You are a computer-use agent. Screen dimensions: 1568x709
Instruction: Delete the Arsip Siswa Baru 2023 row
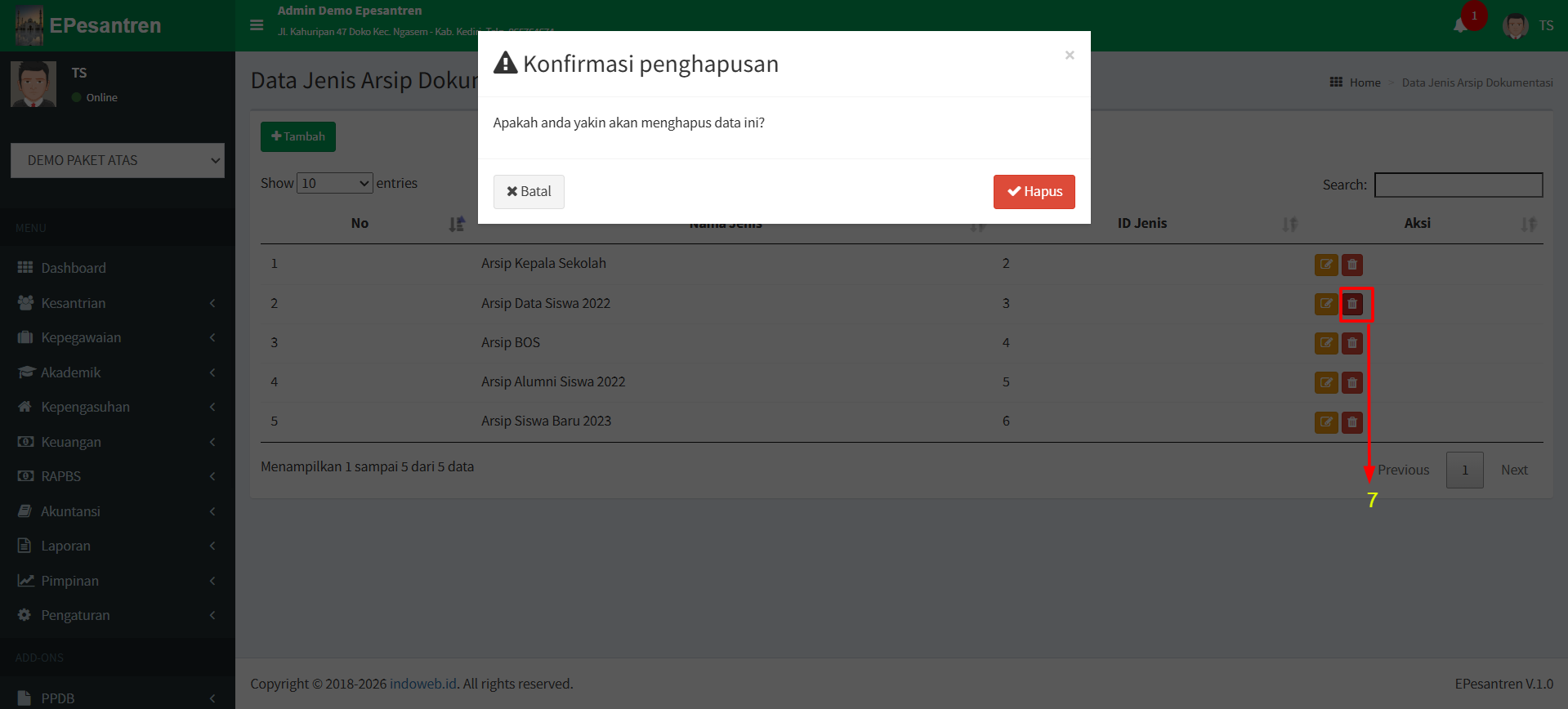pos(1352,422)
